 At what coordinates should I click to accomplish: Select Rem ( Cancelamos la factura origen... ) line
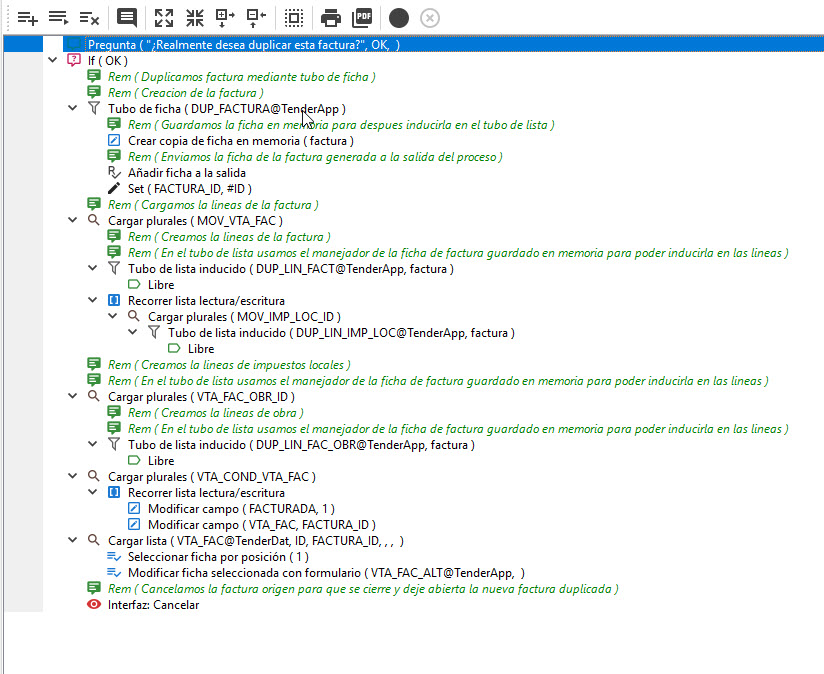pos(363,589)
